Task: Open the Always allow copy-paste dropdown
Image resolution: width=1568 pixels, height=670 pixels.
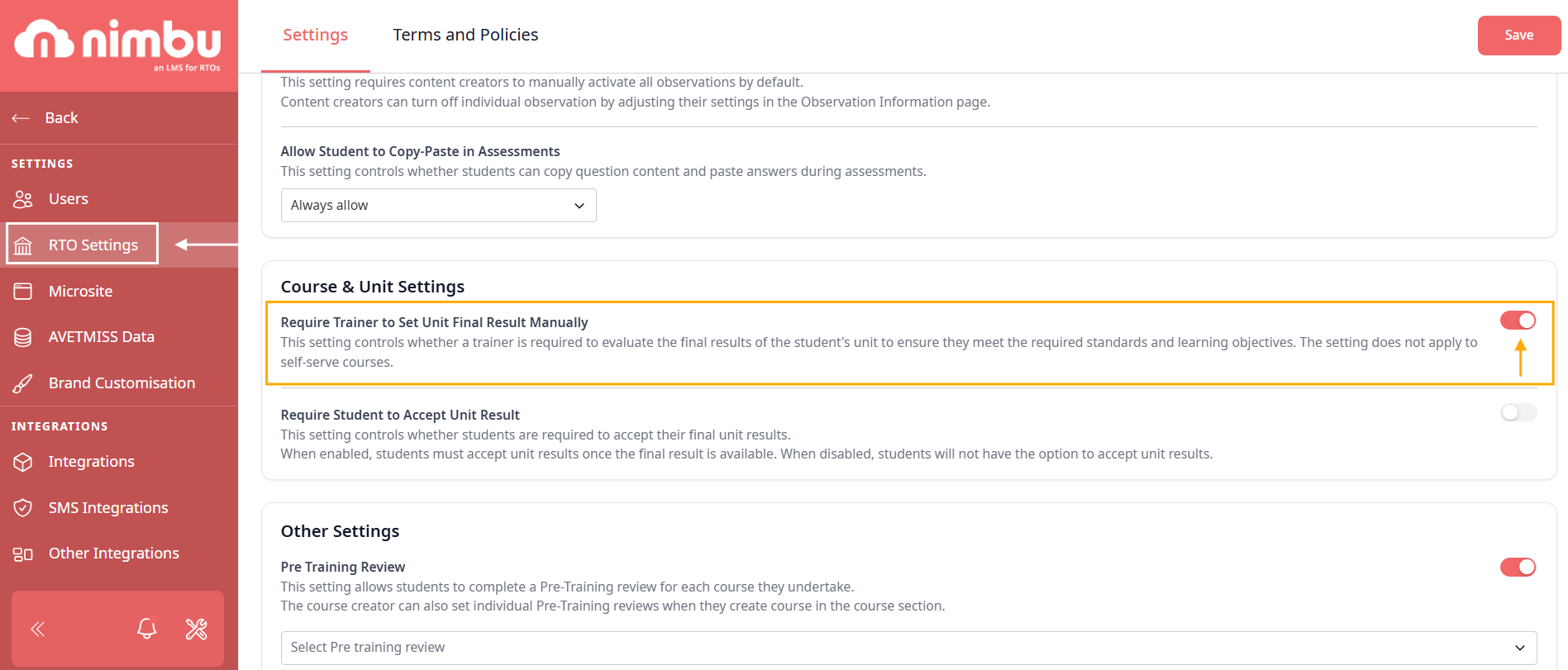Action: (438, 206)
